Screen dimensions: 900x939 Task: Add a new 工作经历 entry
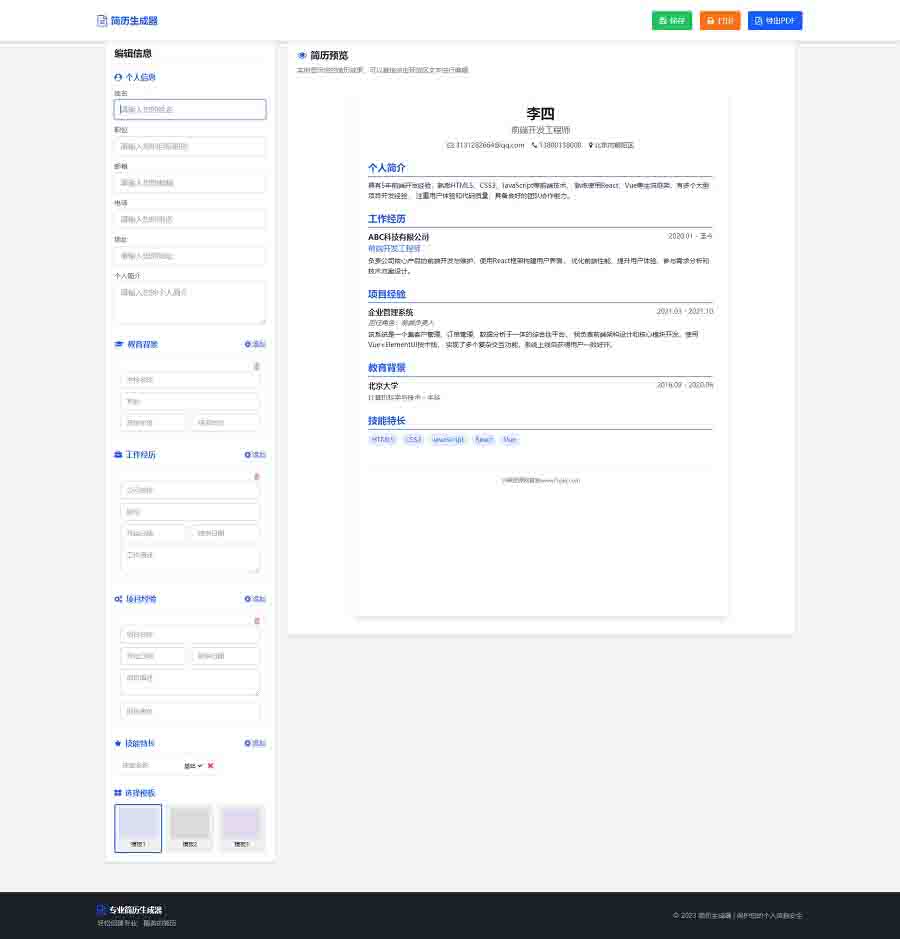click(x=255, y=455)
